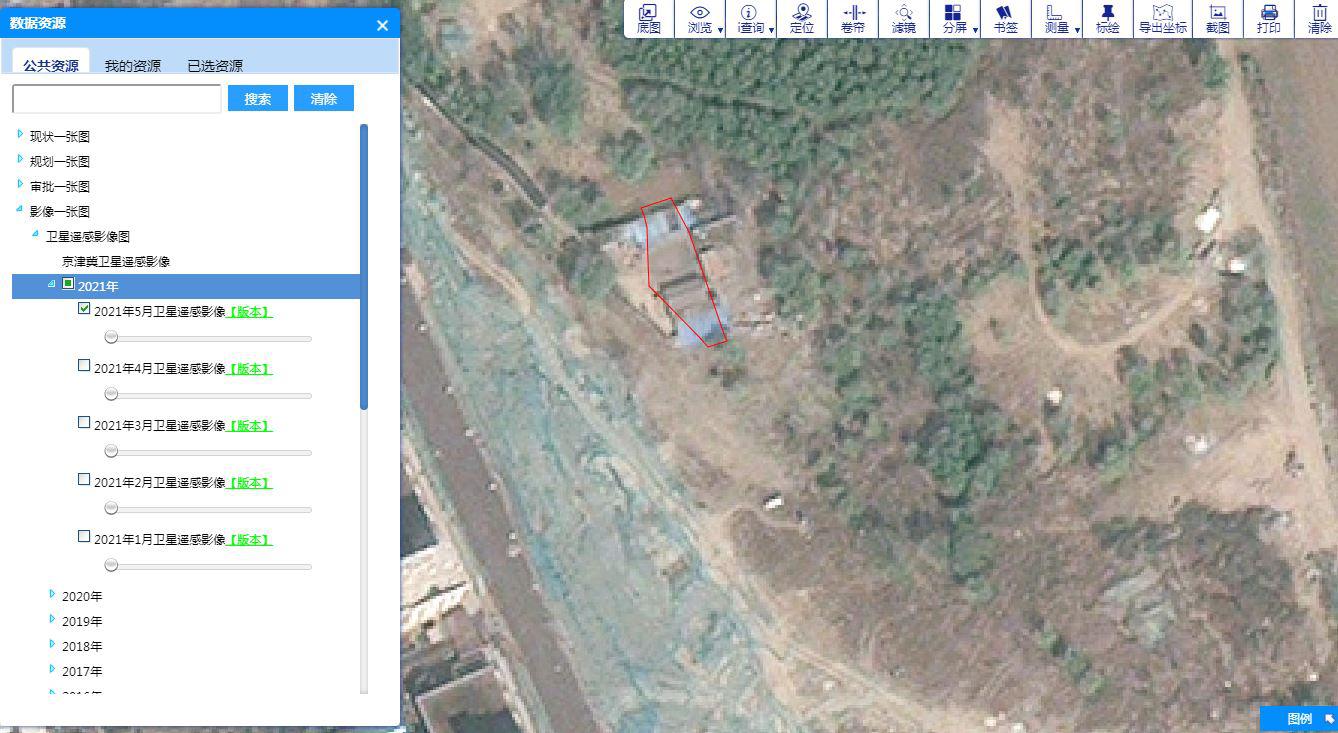Clear the map with 清除 trash icon
This screenshot has width=1338, height=733.
[1320, 19]
